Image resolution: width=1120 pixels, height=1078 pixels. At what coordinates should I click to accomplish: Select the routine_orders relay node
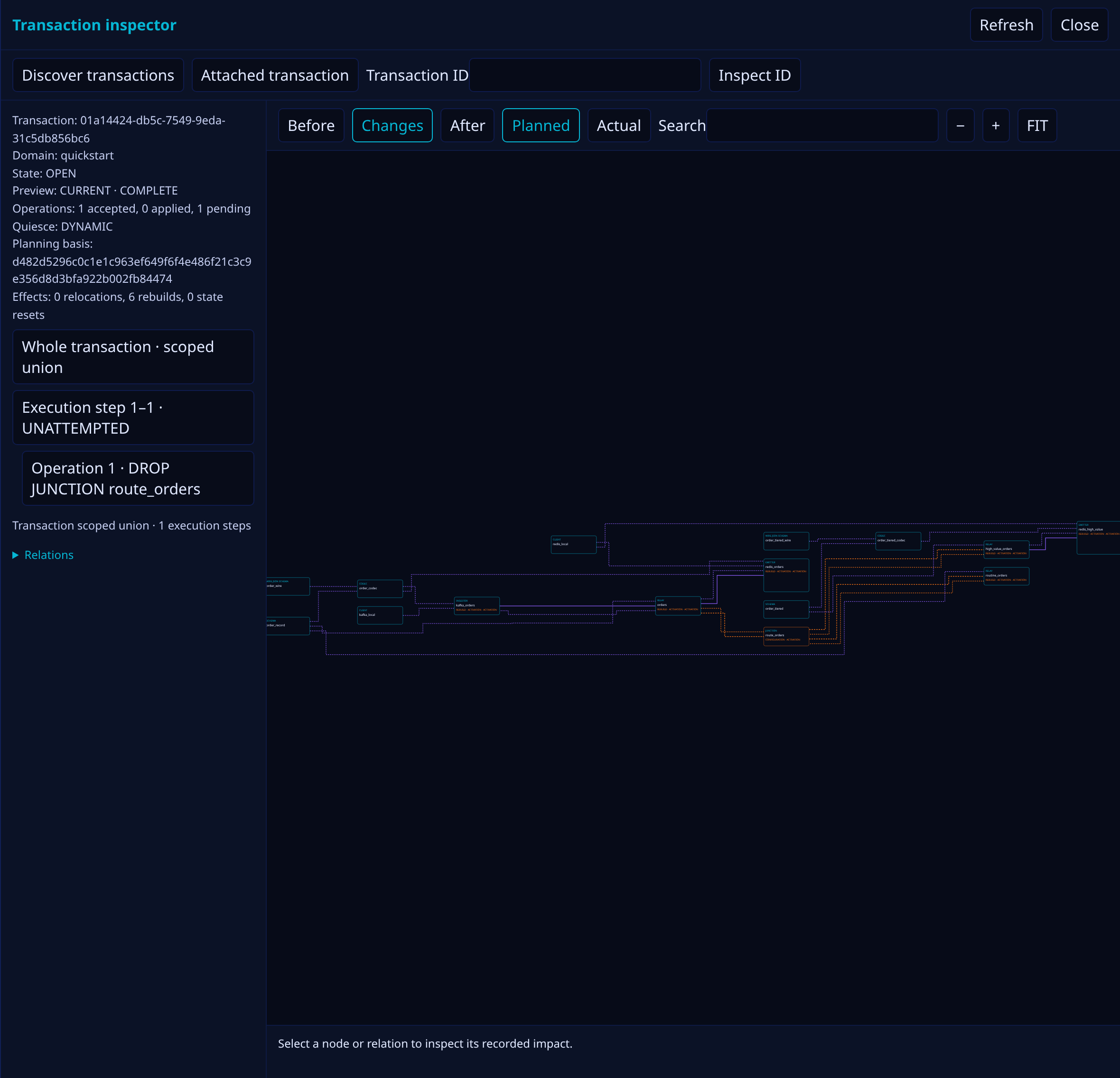click(1006, 576)
